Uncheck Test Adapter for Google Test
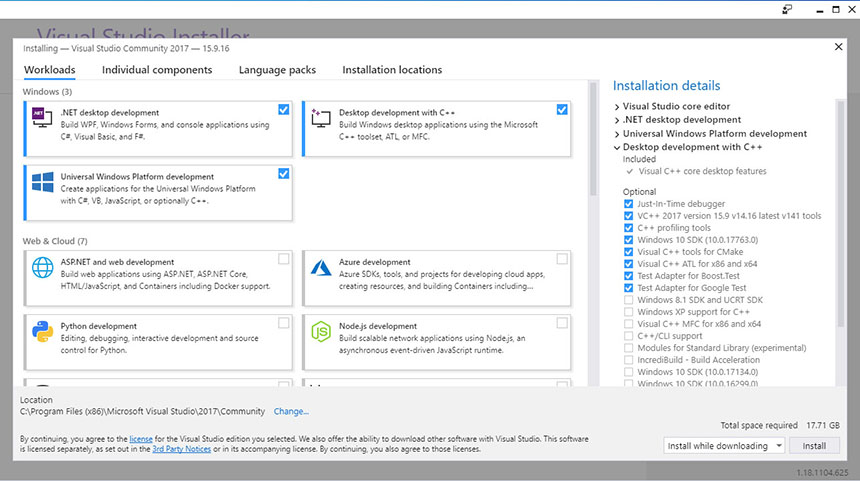The width and height of the screenshot is (860, 481). [x=629, y=288]
